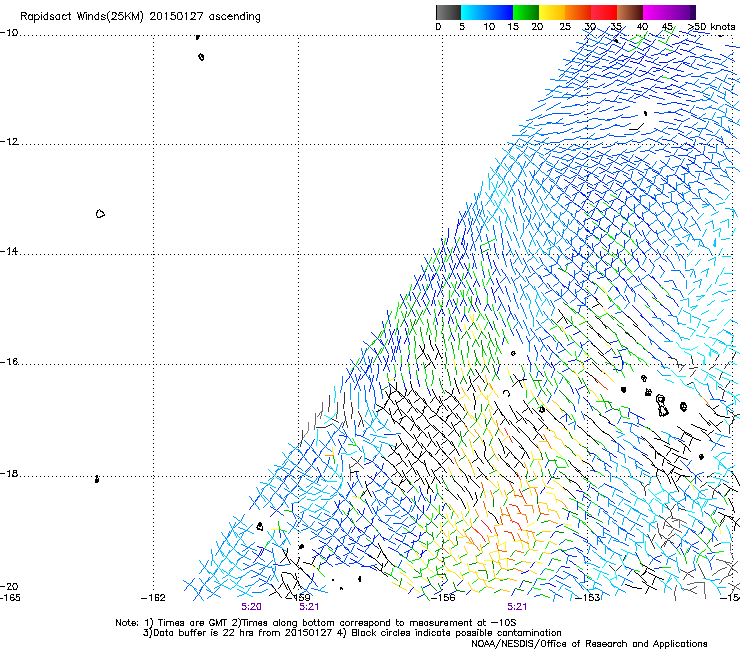Select the orange 25-30 knots legend swatch
This screenshot has width=740, height=650.
[x=578, y=12]
